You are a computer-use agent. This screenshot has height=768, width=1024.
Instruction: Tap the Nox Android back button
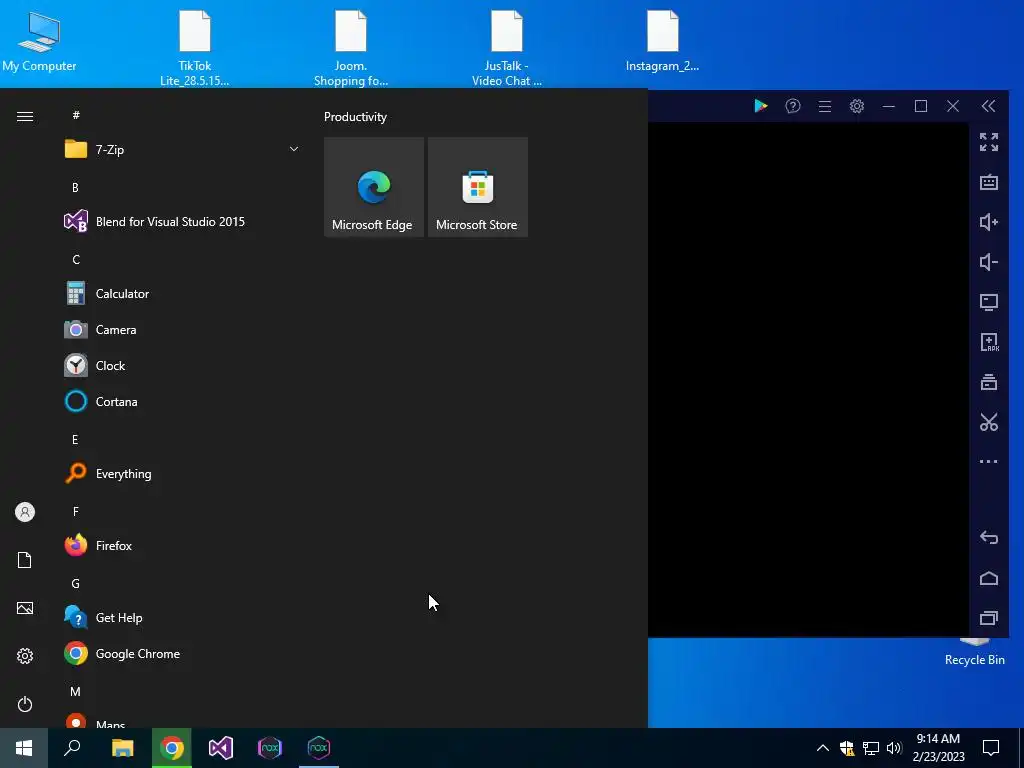[x=989, y=537]
